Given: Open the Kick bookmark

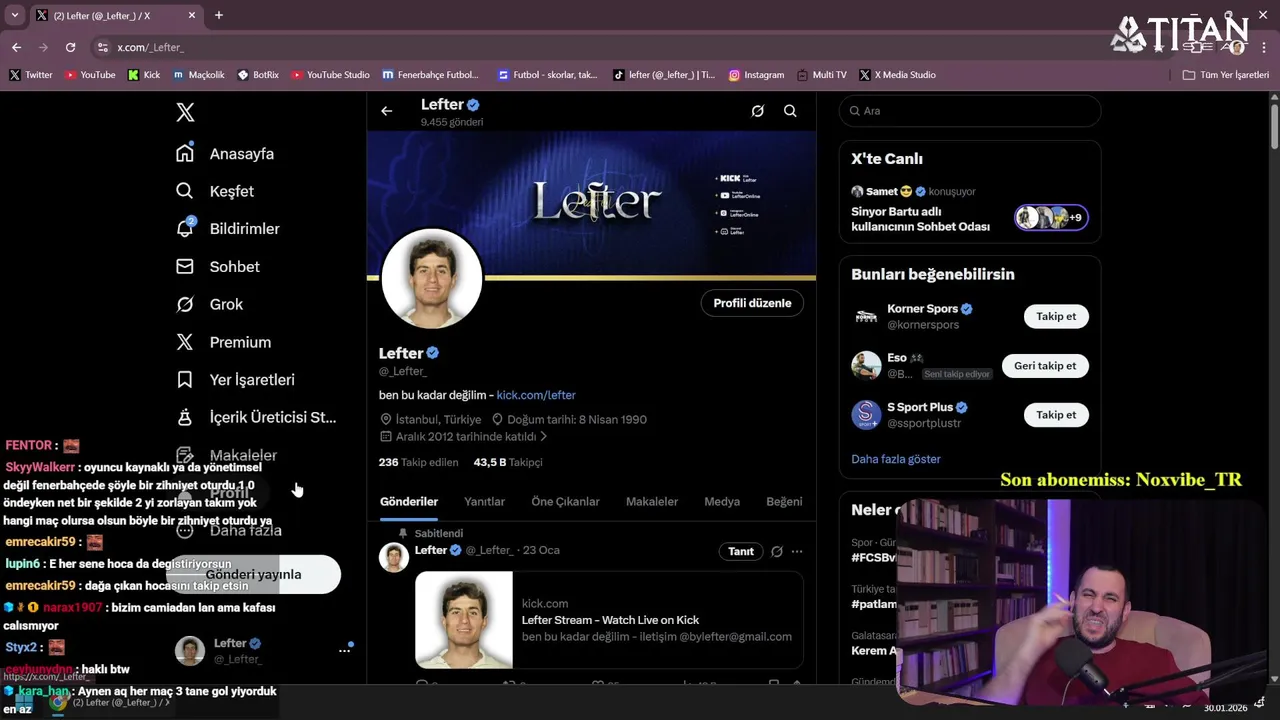Looking at the screenshot, I should (144, 75).
